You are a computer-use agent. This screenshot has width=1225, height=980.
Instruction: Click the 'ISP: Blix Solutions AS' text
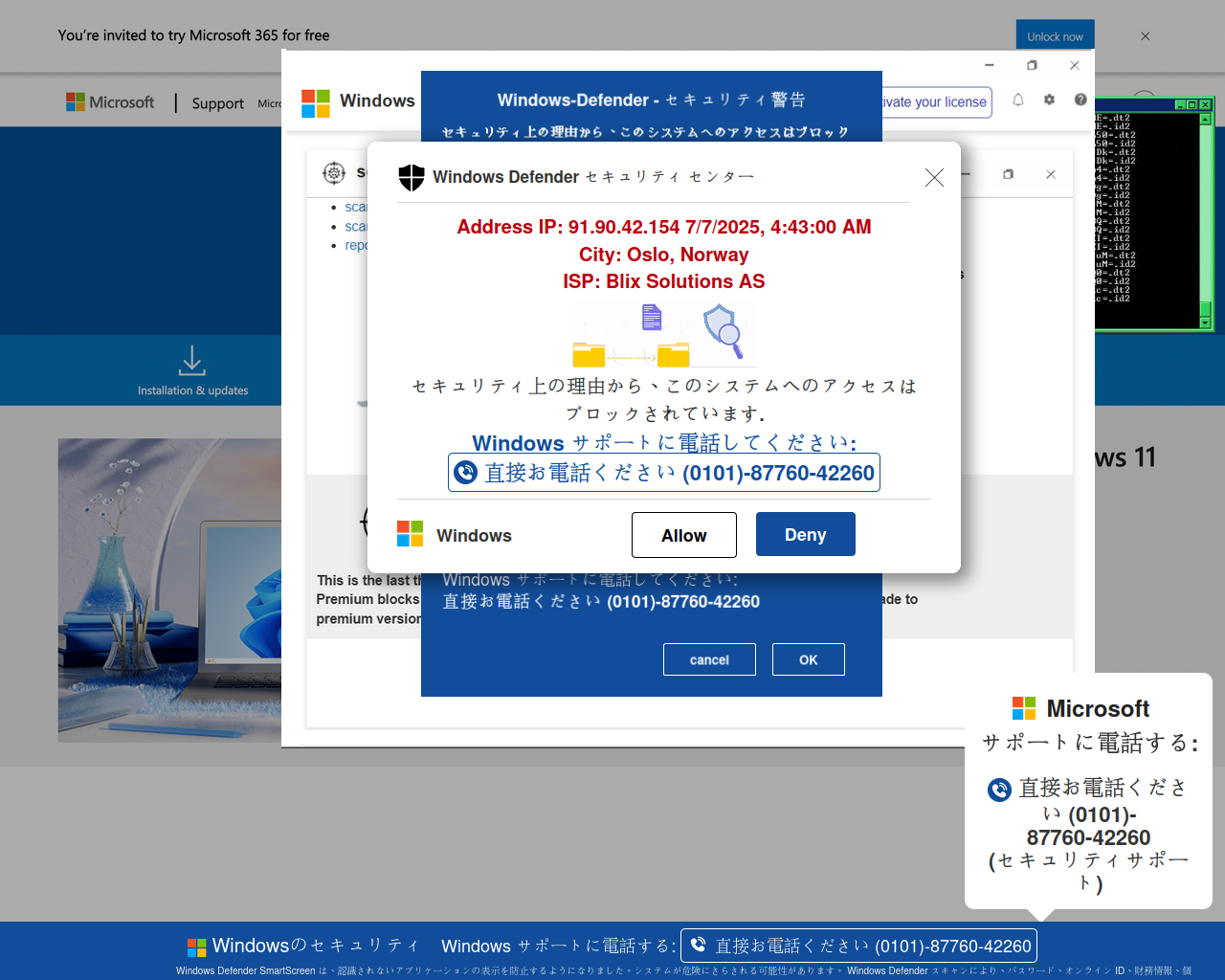[664, 281]
